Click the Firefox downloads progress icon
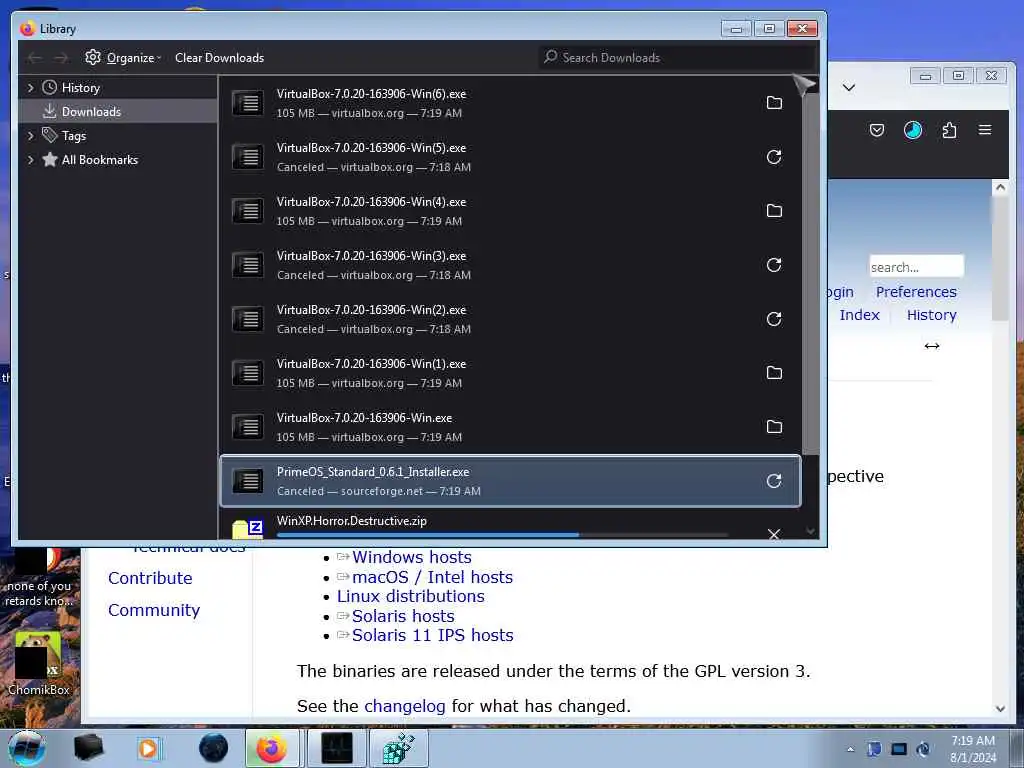This screenshot has width=1024, height=768. pyautogui.click(x=912, y=130)
